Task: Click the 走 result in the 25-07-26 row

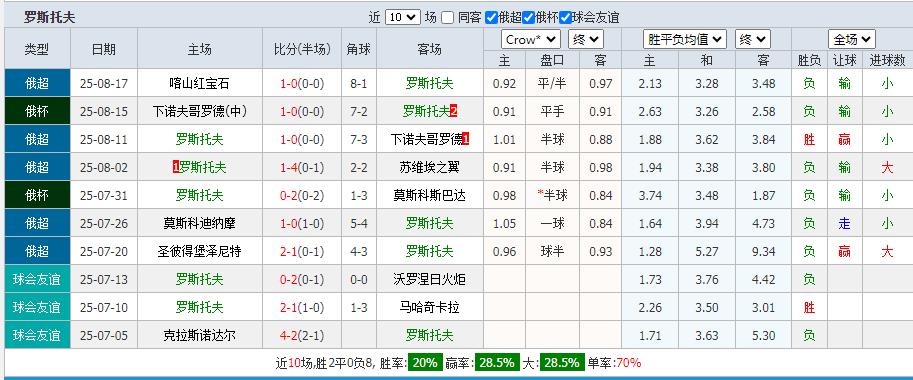Action: click(x=844, y=223)
